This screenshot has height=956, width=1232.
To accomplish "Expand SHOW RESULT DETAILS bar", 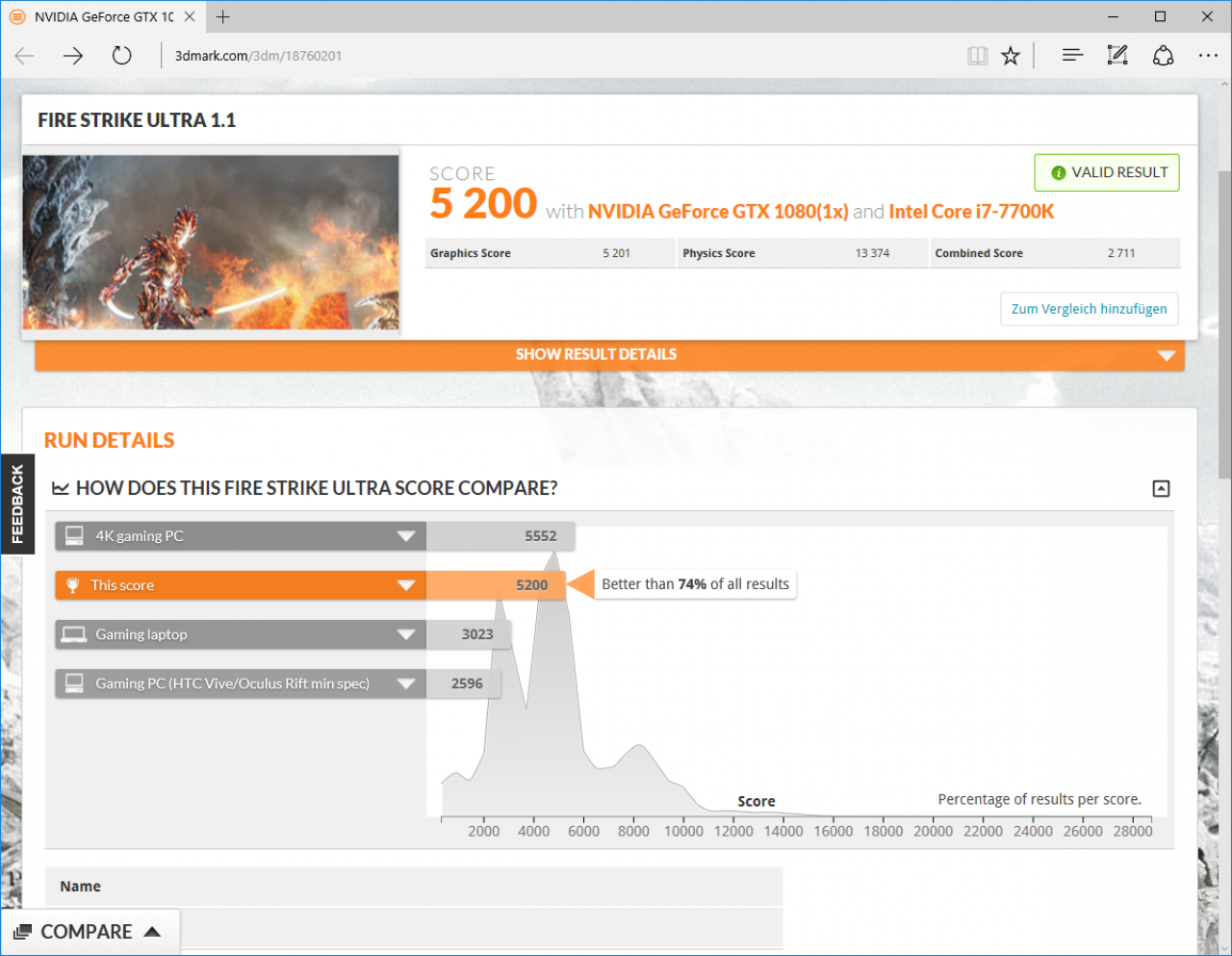I will point(609,355).
